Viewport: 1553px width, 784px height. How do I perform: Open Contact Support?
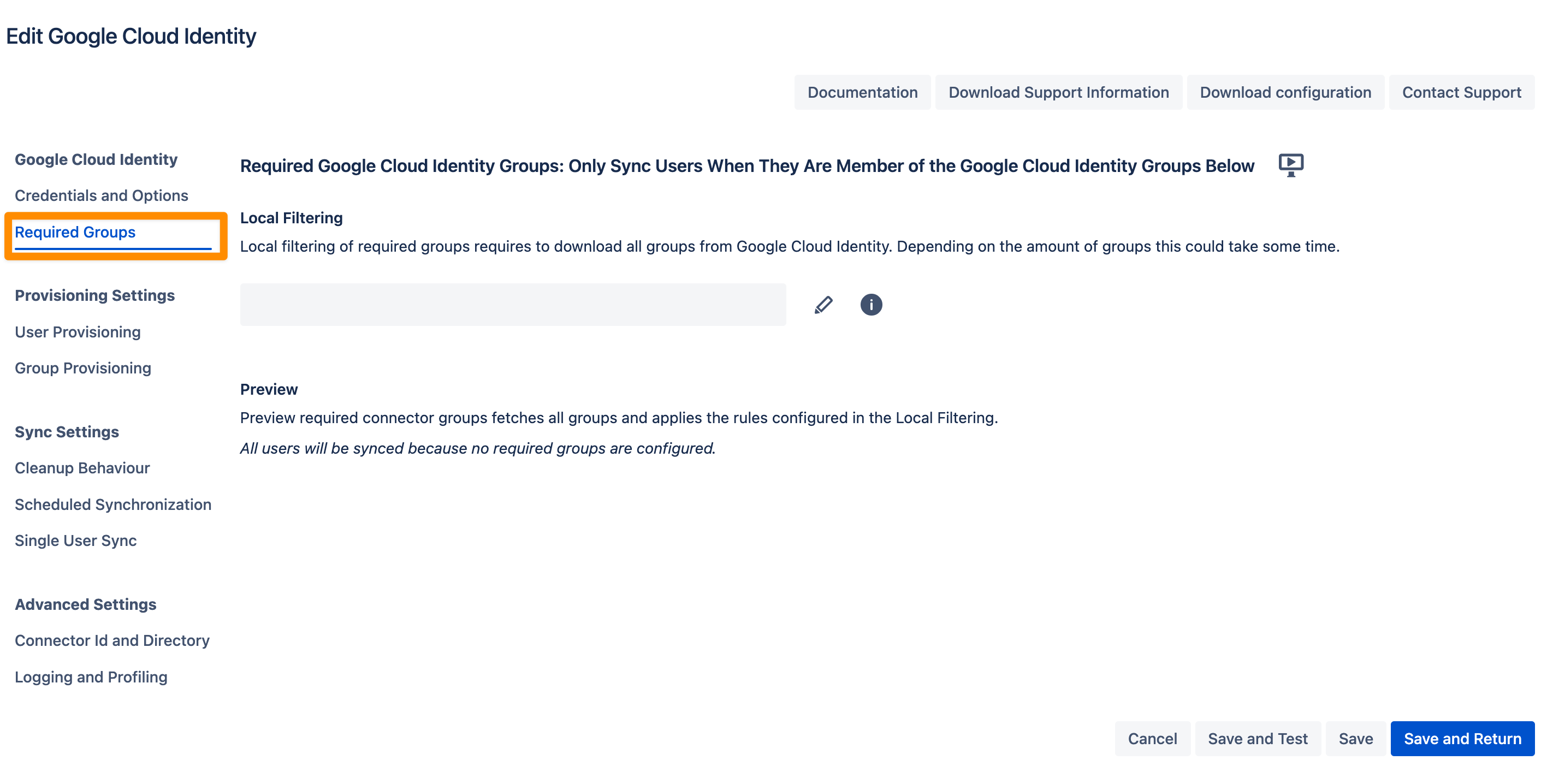click(1461, 92)
